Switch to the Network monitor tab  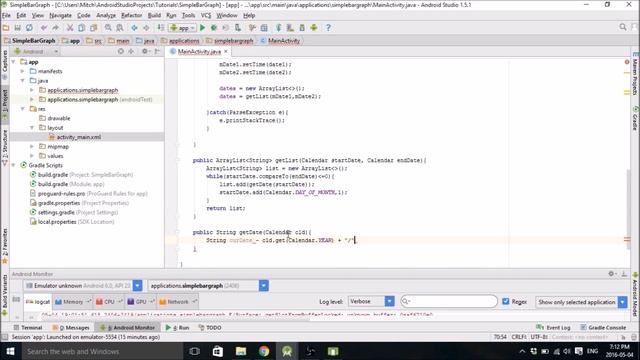click(x=178, y=302)
